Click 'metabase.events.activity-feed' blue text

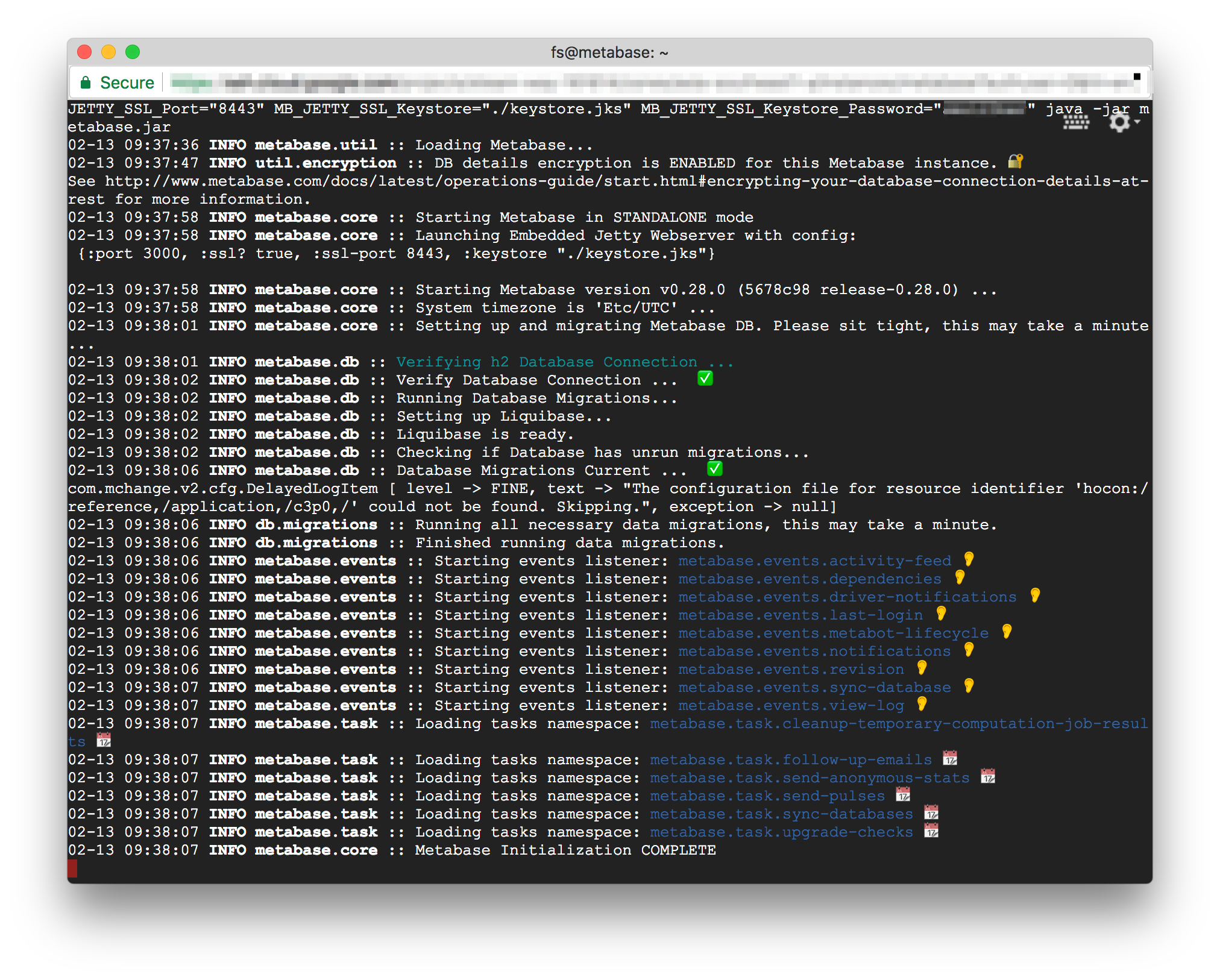pyautogui.click(x=814, y=561)
